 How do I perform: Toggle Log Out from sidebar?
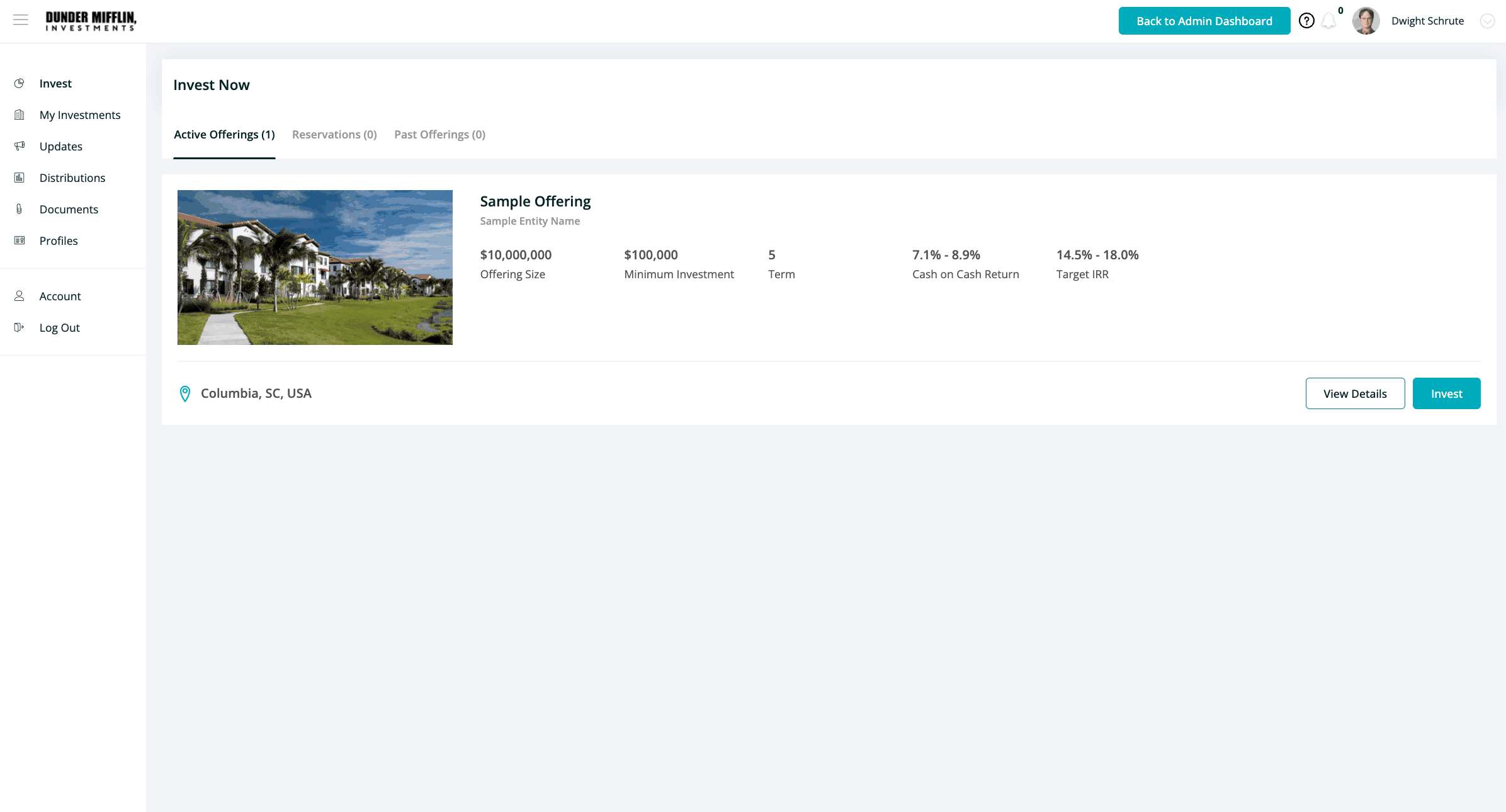(59, 327)
